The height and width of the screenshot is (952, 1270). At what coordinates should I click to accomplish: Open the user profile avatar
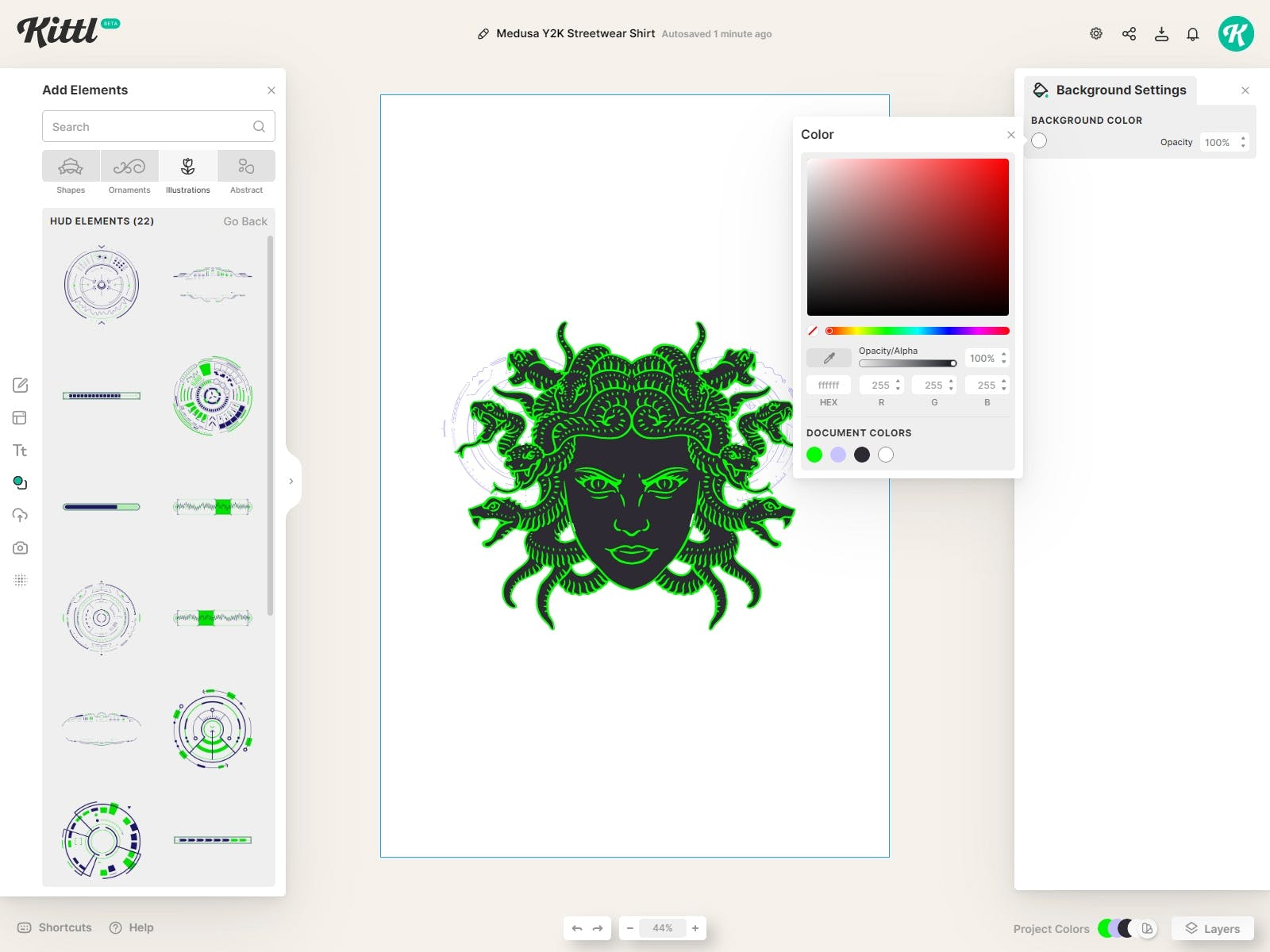click(1236, 33)
